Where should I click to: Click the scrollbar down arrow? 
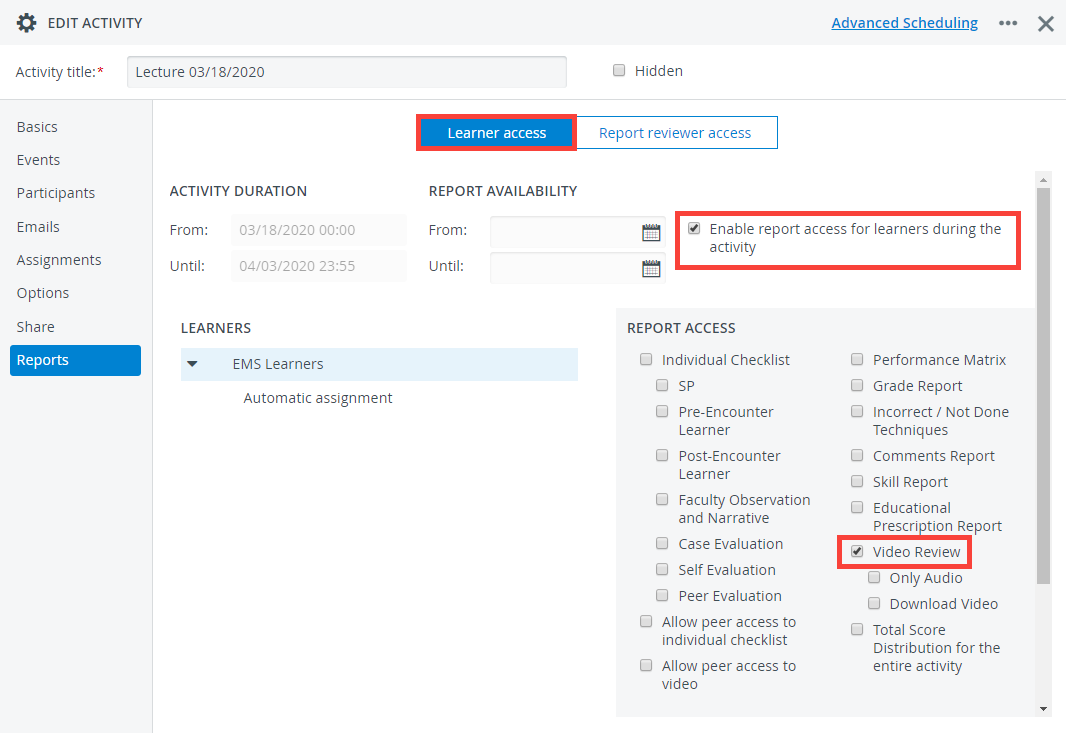point(1043,708)
